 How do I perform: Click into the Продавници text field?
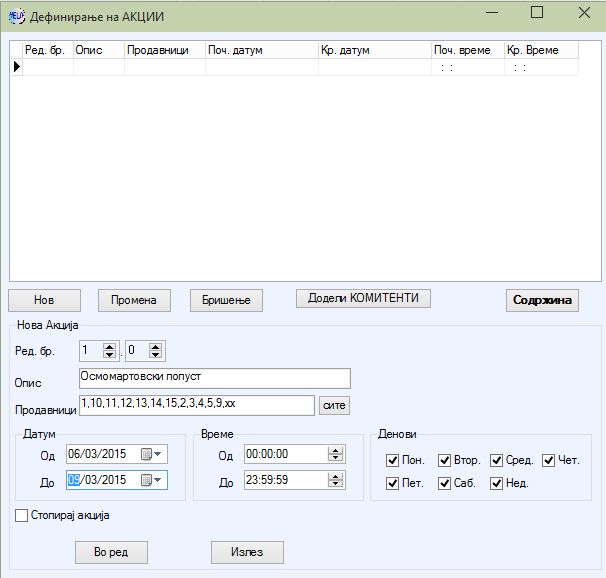pos(197,405)
